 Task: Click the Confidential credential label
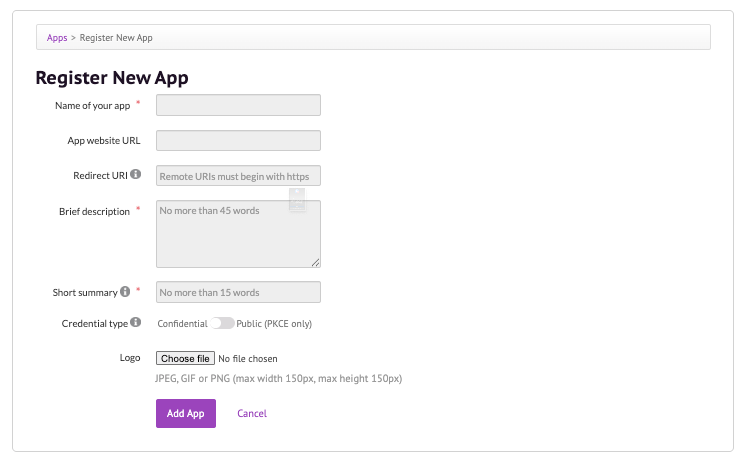(x=182, y=323)
